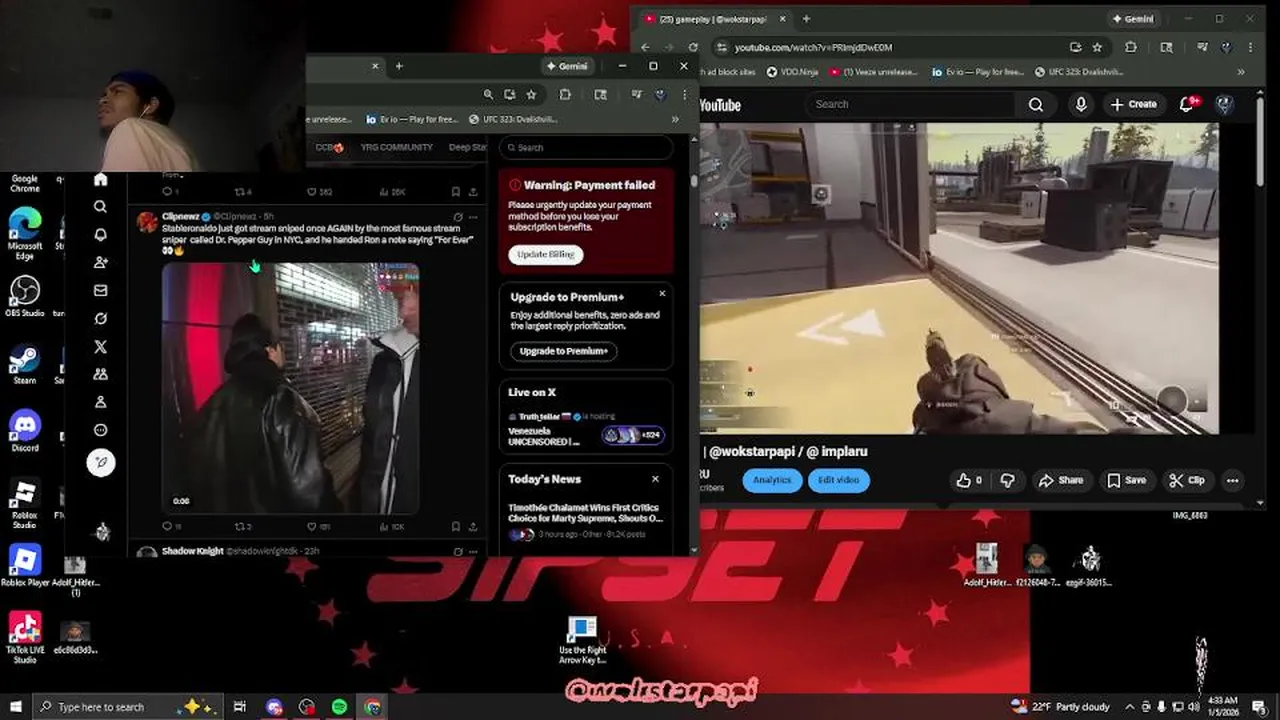Screen dimensions: 1280x720
Task: Open new tab in YouTube Chrome window
Action: pos(806,19)
